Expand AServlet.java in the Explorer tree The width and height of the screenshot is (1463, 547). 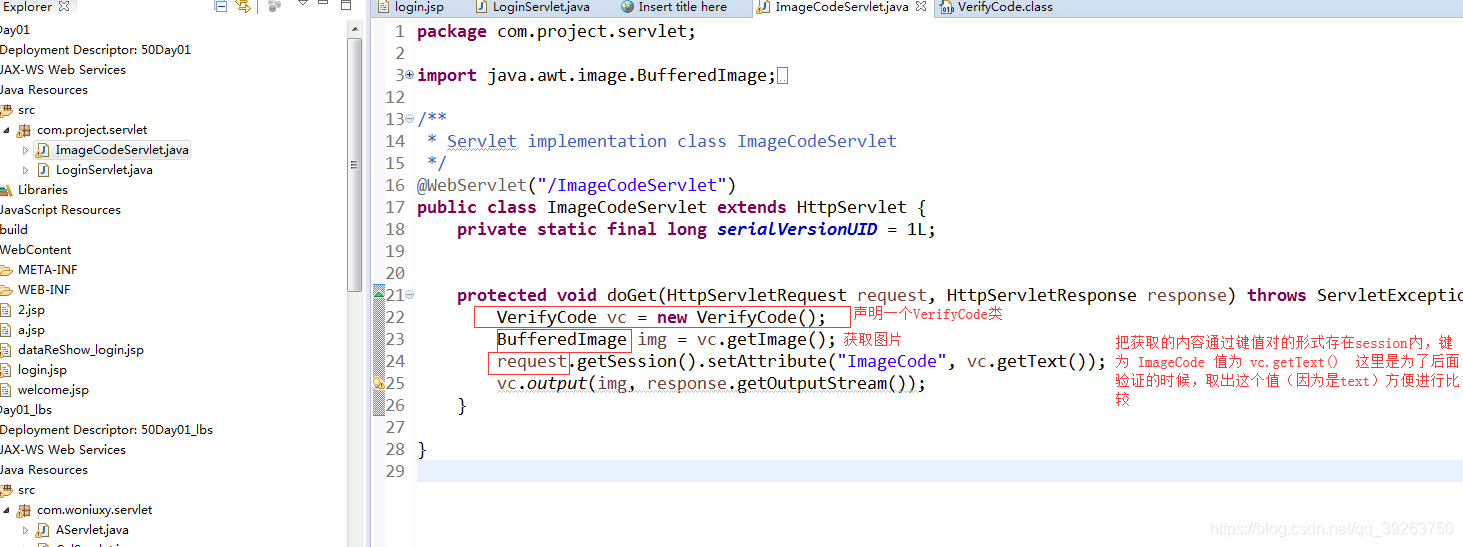[x=25, y=530]
